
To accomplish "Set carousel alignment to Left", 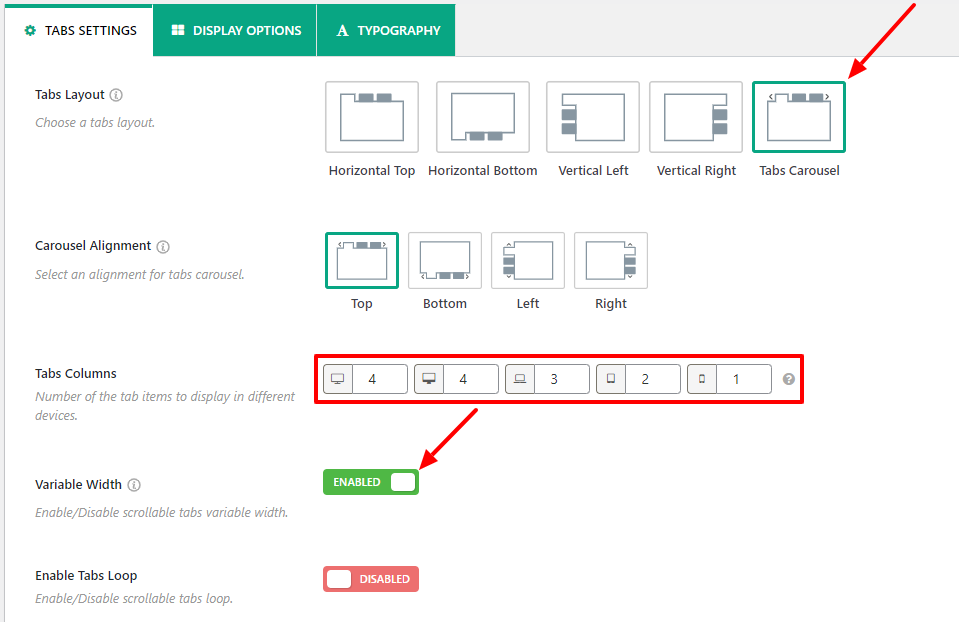I will 528,260.
